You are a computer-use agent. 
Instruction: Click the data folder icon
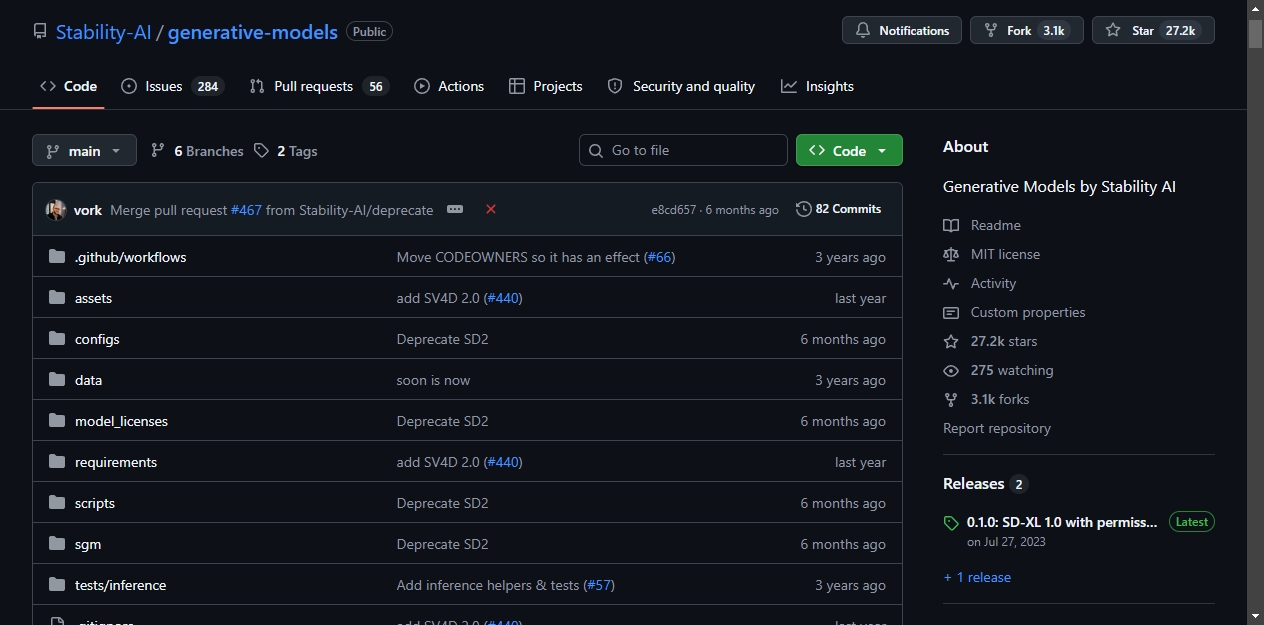pos(57,380)
